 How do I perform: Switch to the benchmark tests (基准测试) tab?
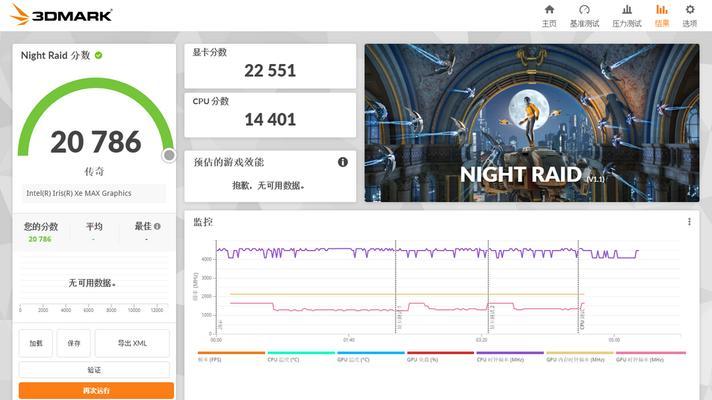click(584, 16)
